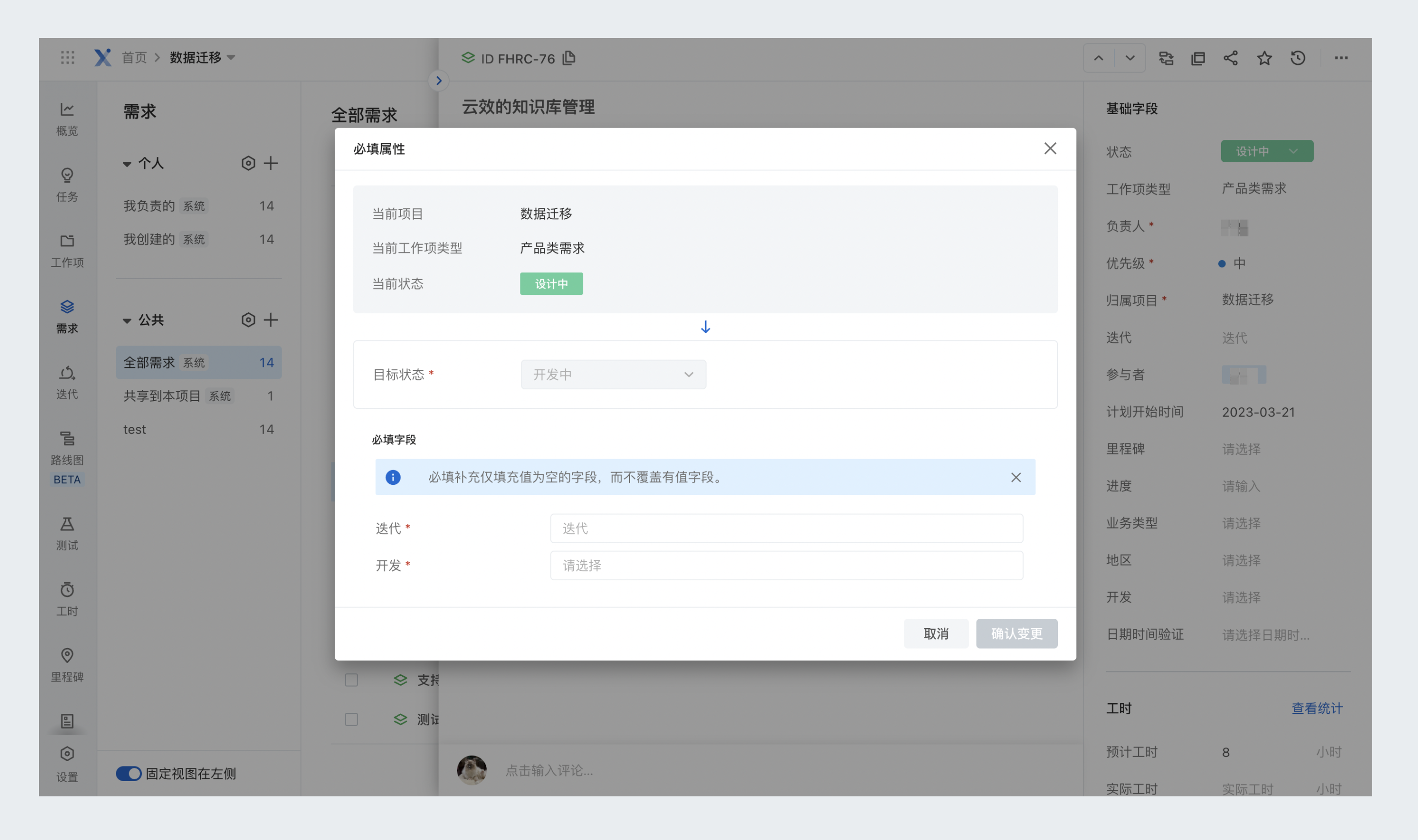Open the 路线图 roadmap sidebar item
The height and width of the screenshot is (840, 1418).
coord(67,448)
